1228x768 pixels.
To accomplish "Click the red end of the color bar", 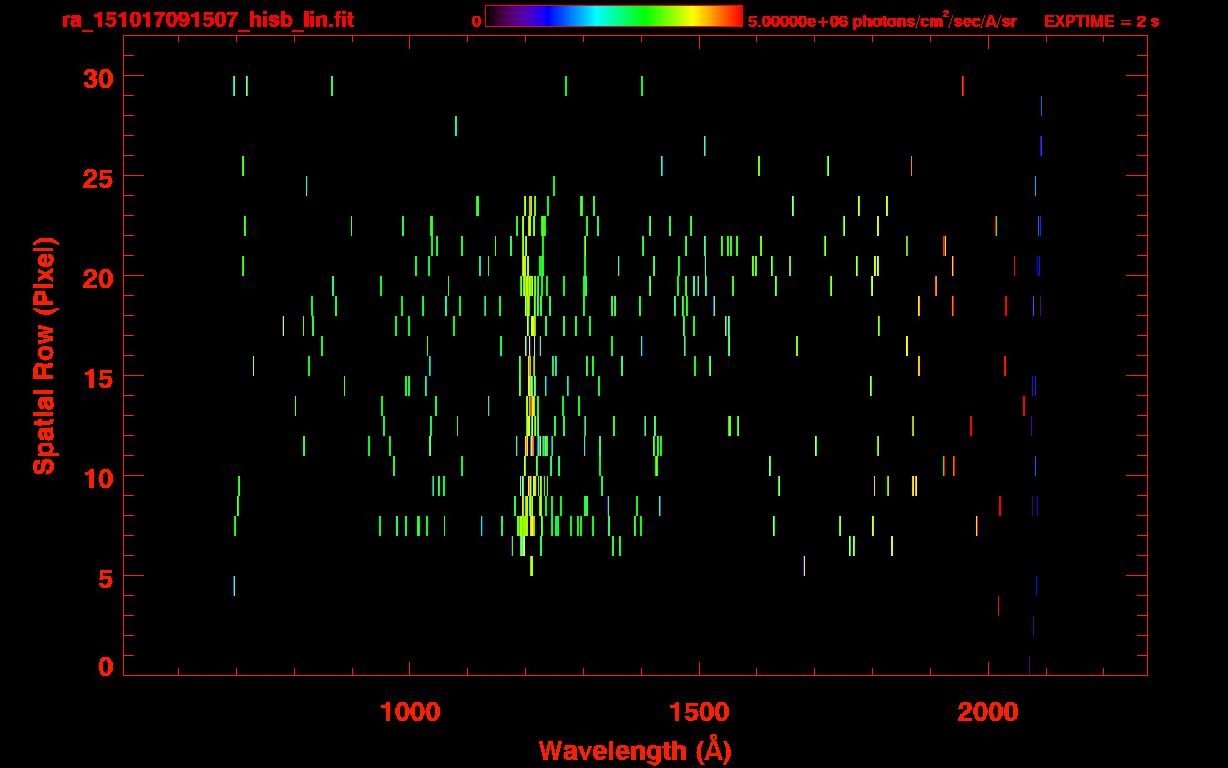I will pos(734,17).
